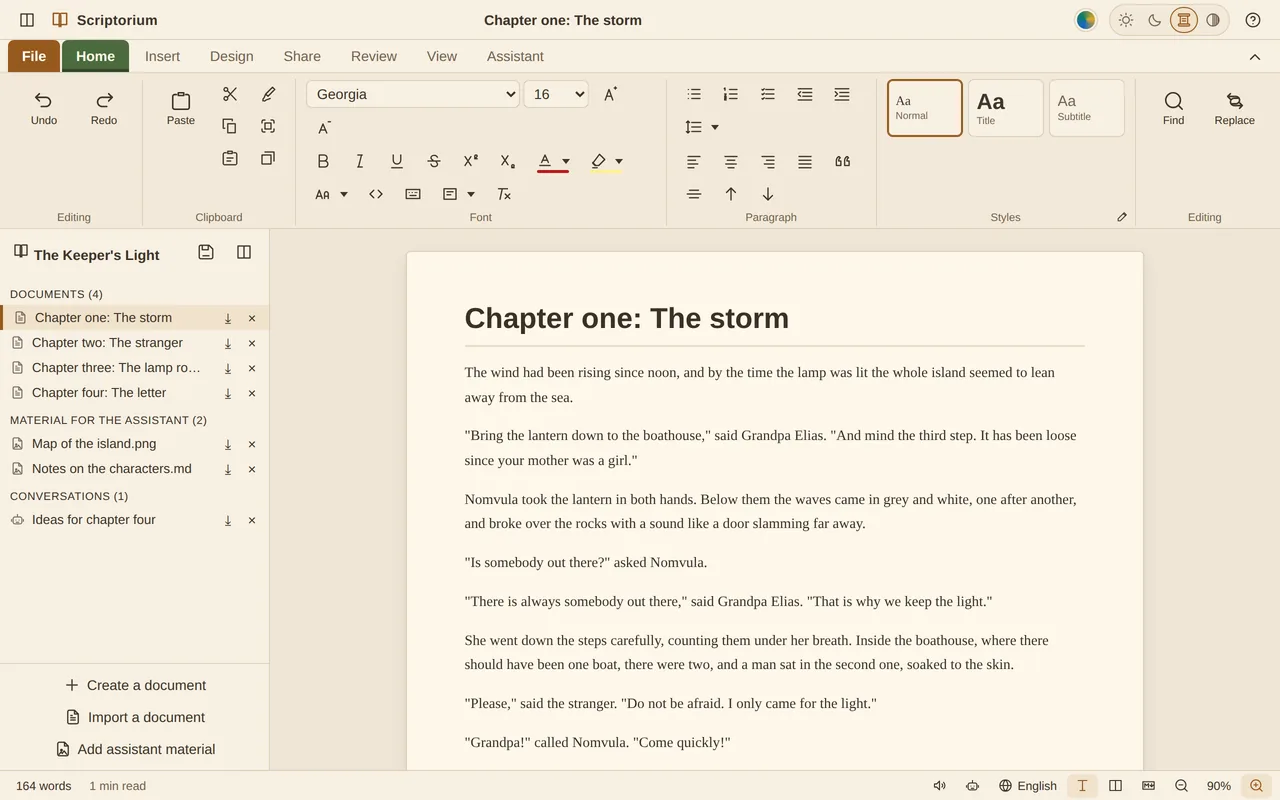The height and width of the screenshot is (800, 1280).
Task: Go to the Review tab
Action: coord(374,56)
